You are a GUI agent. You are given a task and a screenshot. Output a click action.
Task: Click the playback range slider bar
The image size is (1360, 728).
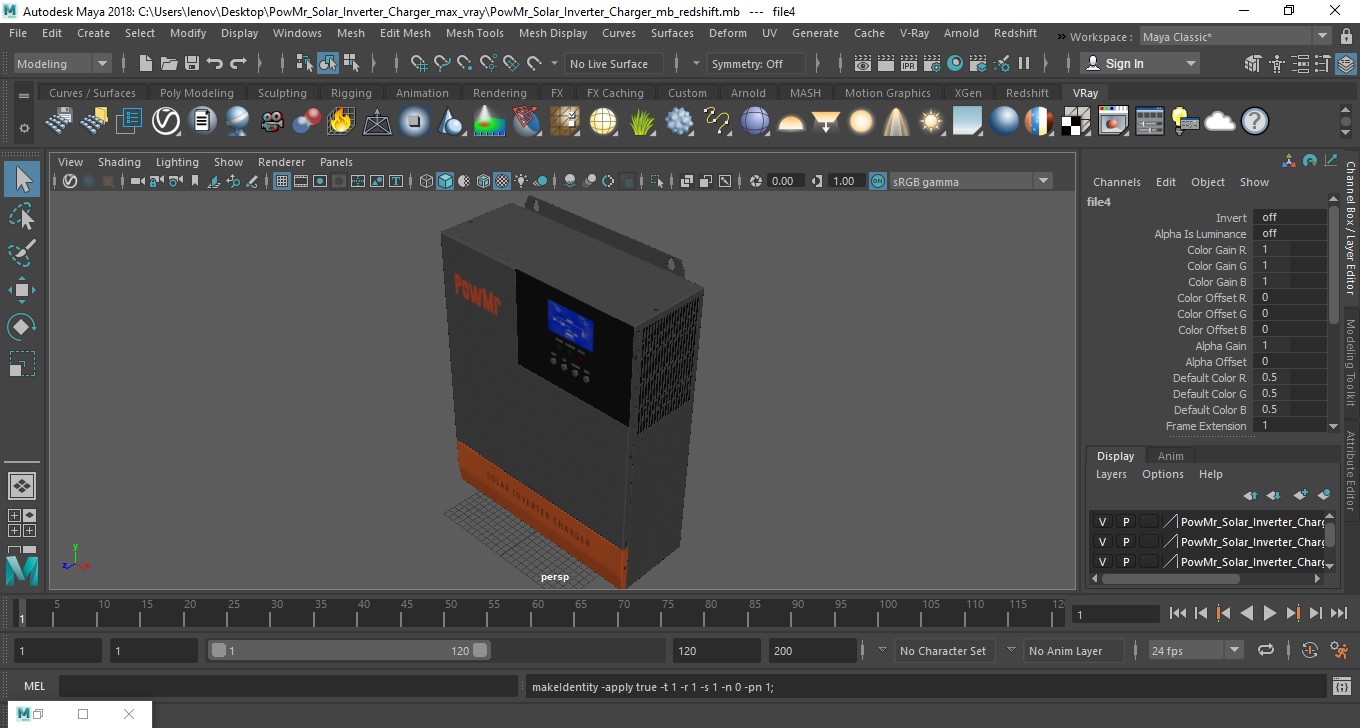coord(349,650)
